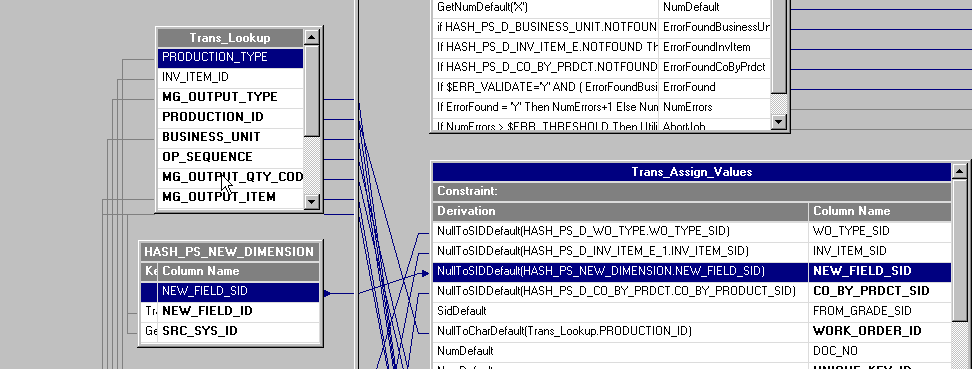Select ErrorFoundCoByPrdct column cell
The image size is (972, 369).
click(715, 67)
